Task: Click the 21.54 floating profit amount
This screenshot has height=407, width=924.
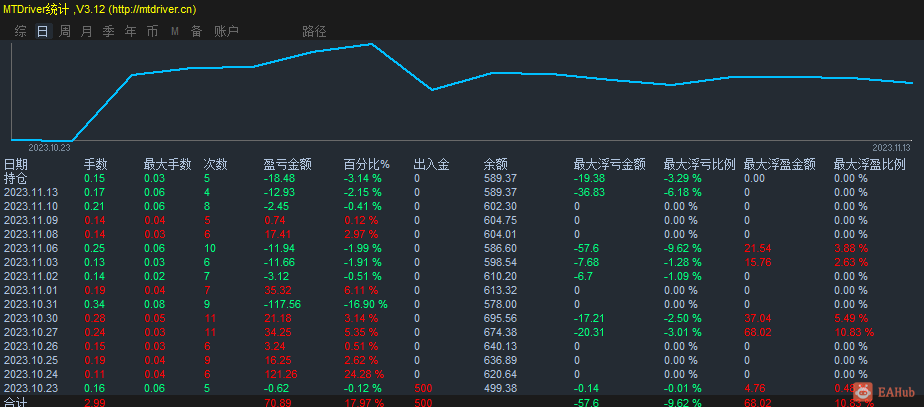Action: [758, 248]
